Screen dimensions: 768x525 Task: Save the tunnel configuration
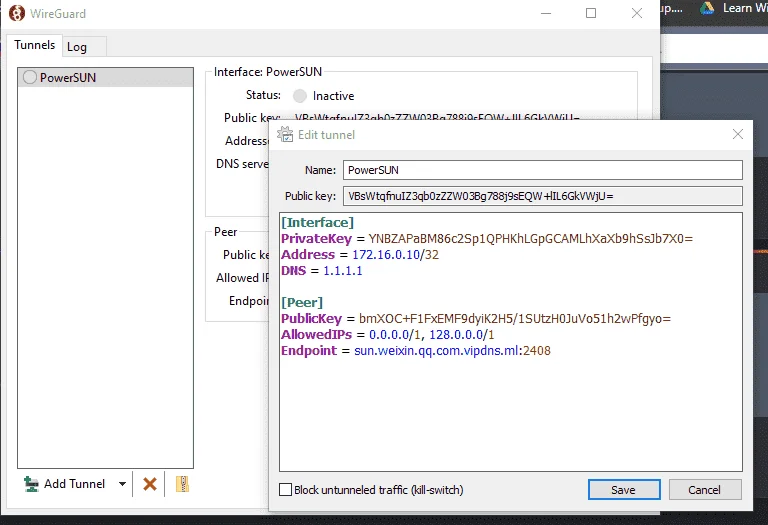(624, 490)
